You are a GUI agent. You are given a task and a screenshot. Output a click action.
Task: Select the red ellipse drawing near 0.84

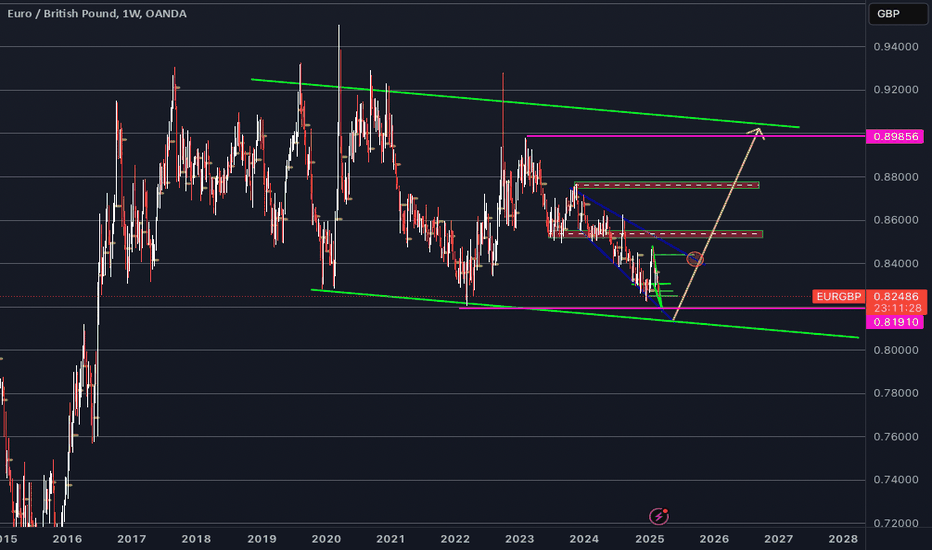[x=695, y=259]
